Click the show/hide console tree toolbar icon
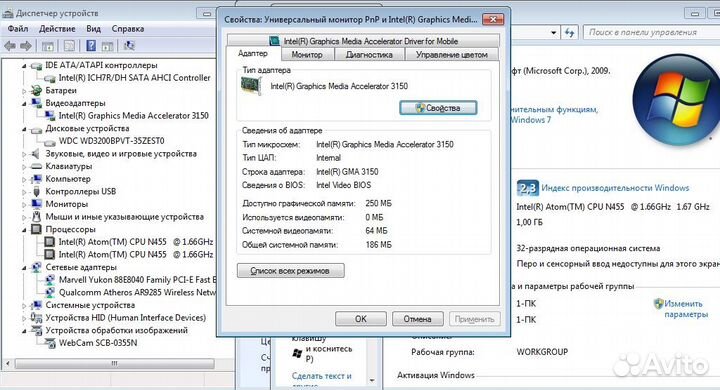This screenshot has height=390, width=720. point(47,45)
